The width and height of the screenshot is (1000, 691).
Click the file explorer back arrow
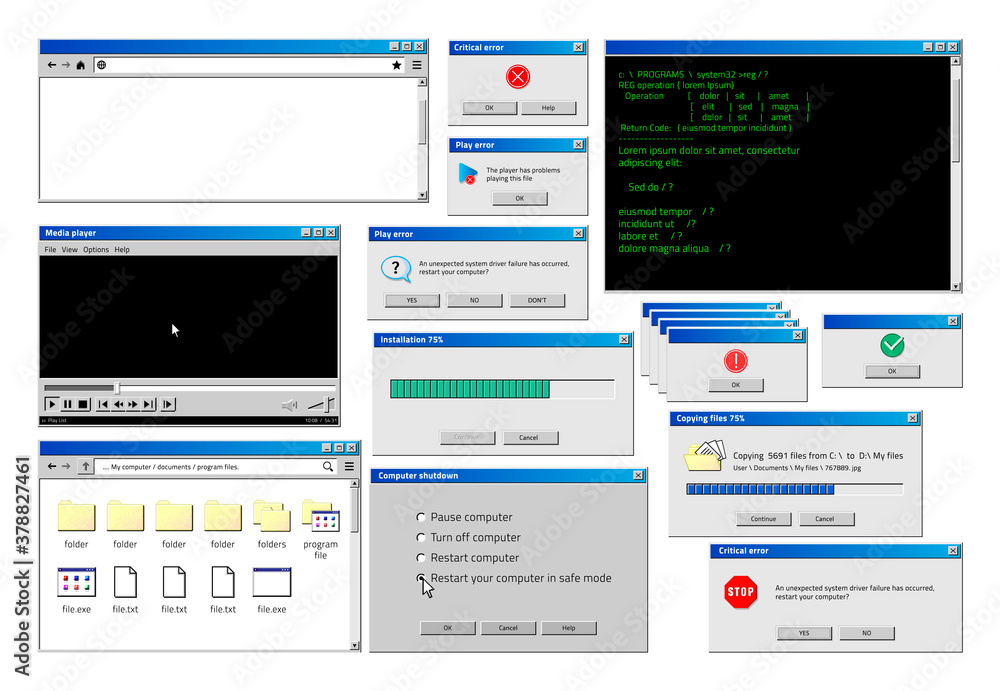coord(52,466)
